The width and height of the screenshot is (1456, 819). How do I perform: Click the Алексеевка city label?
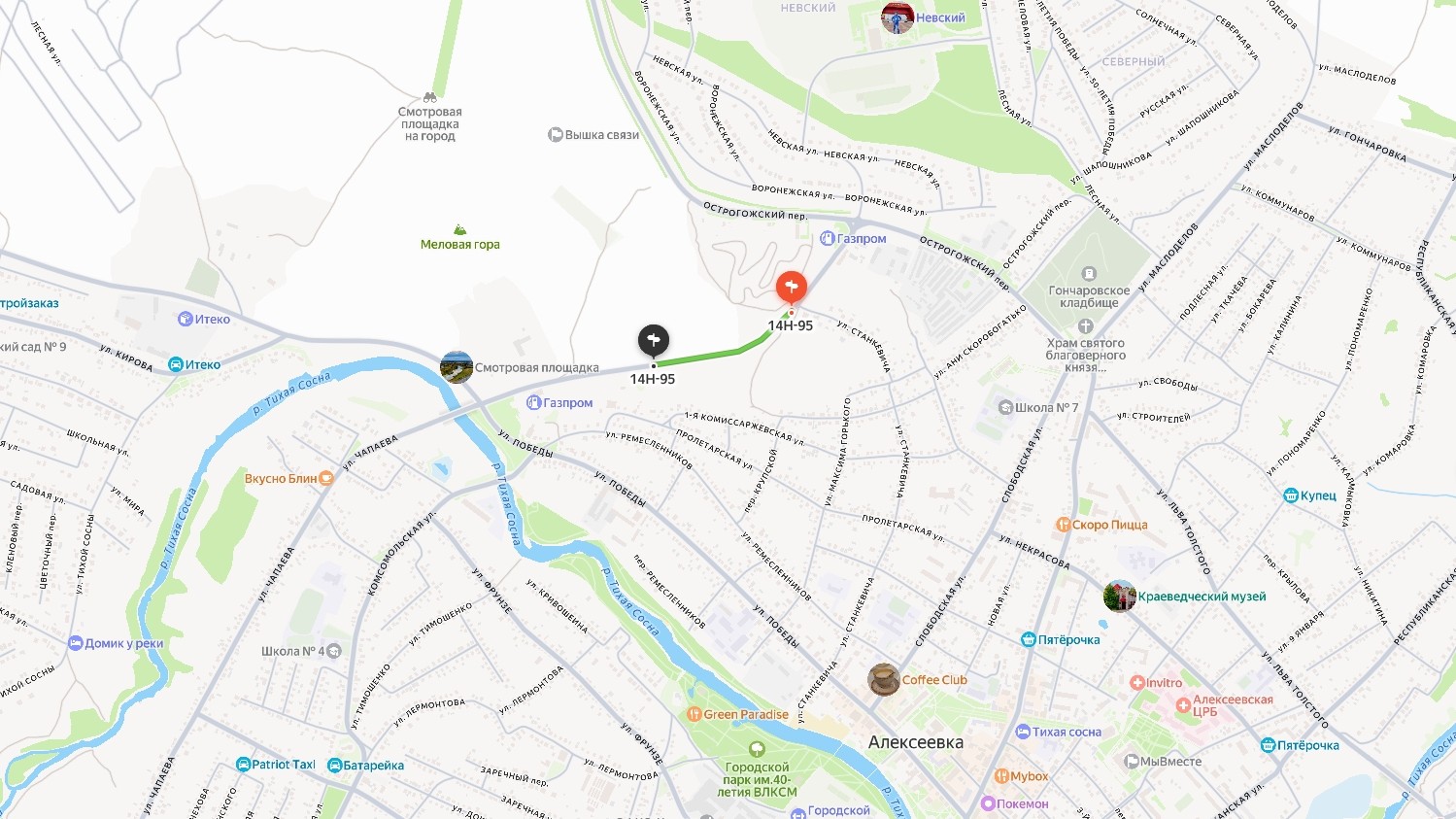[916, 742]
